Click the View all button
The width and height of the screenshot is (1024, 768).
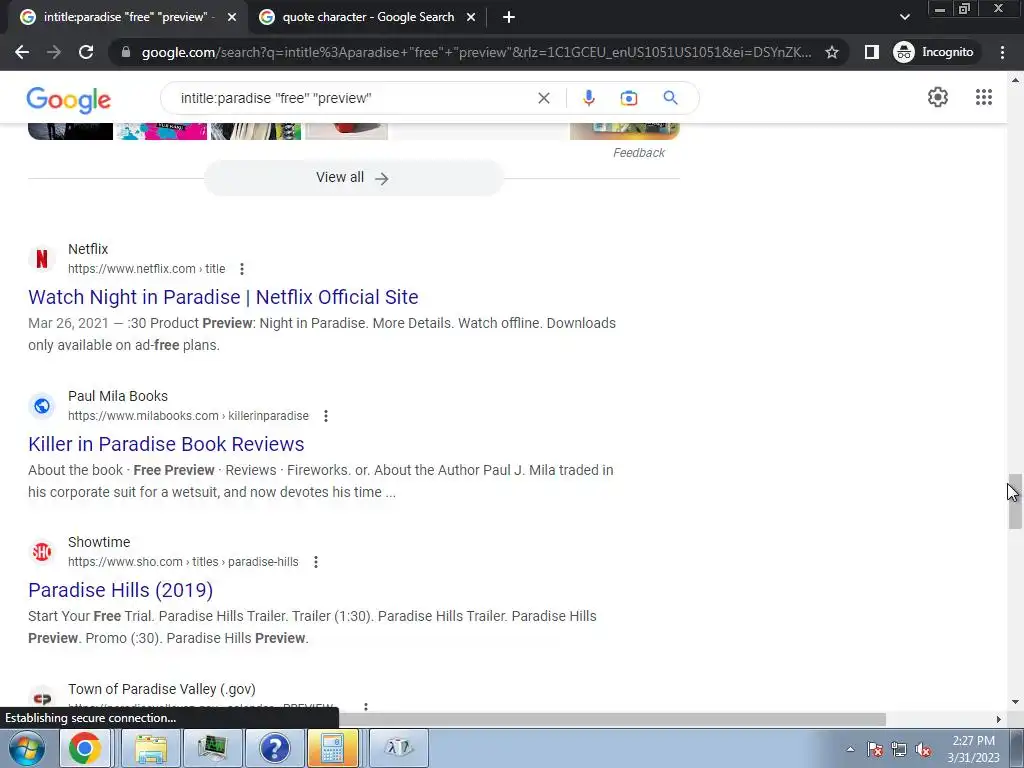point(353,178)
